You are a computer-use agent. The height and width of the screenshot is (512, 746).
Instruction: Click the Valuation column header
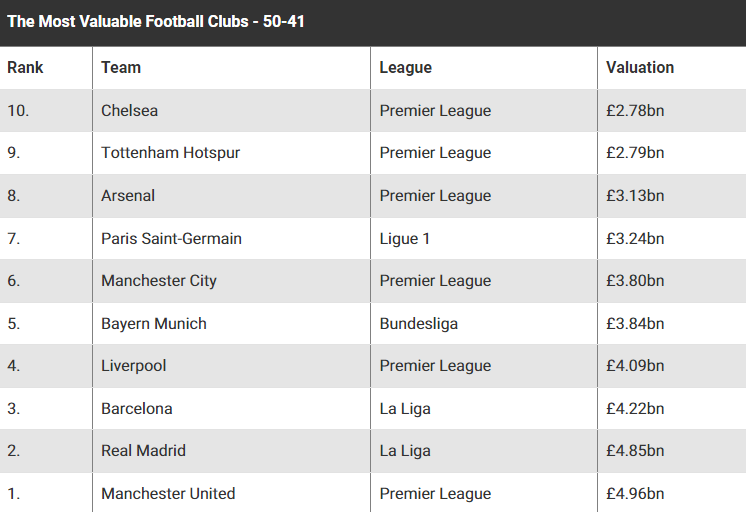coord(640,68)
